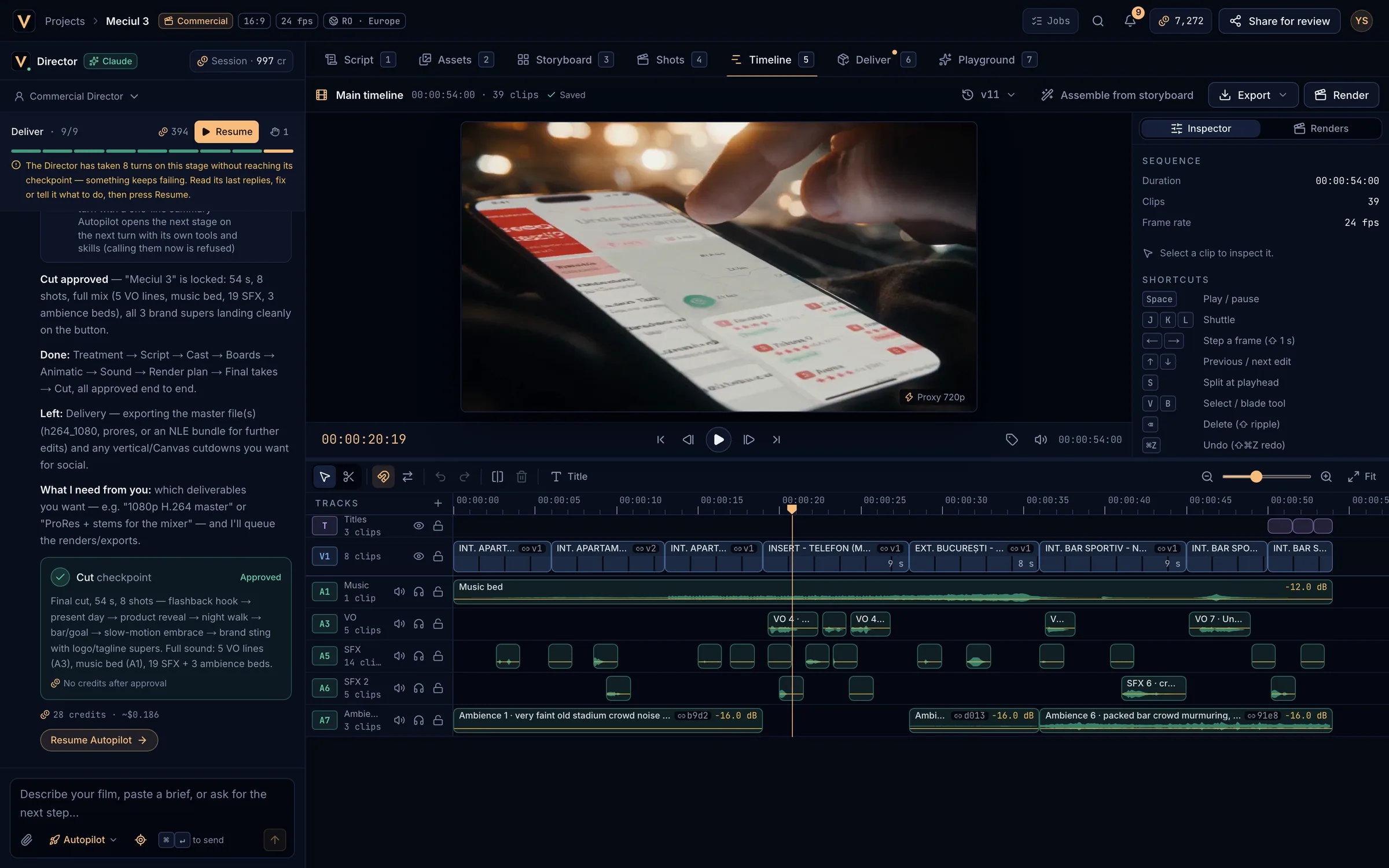Open the notifications bell
Image resolution: width=1389 pixels, height=868 pixels.
(x=1130, y=21)
